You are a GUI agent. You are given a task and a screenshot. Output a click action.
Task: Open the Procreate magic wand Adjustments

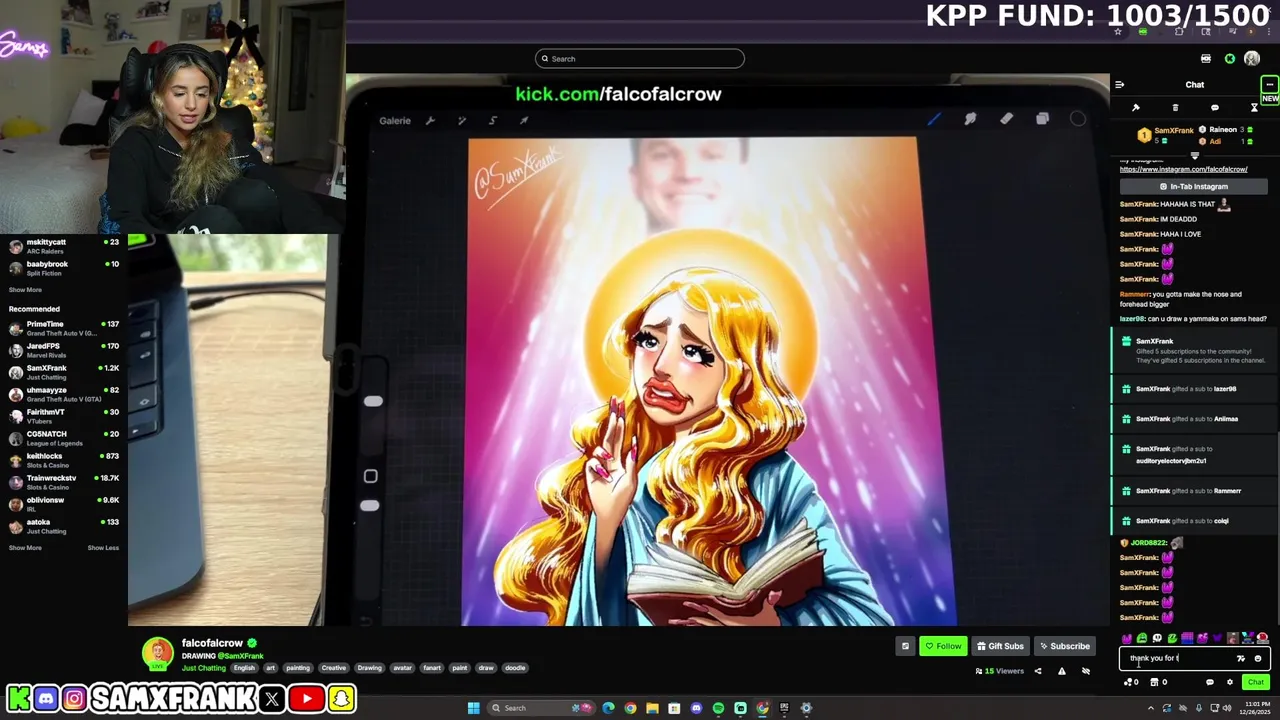(462, 121)
